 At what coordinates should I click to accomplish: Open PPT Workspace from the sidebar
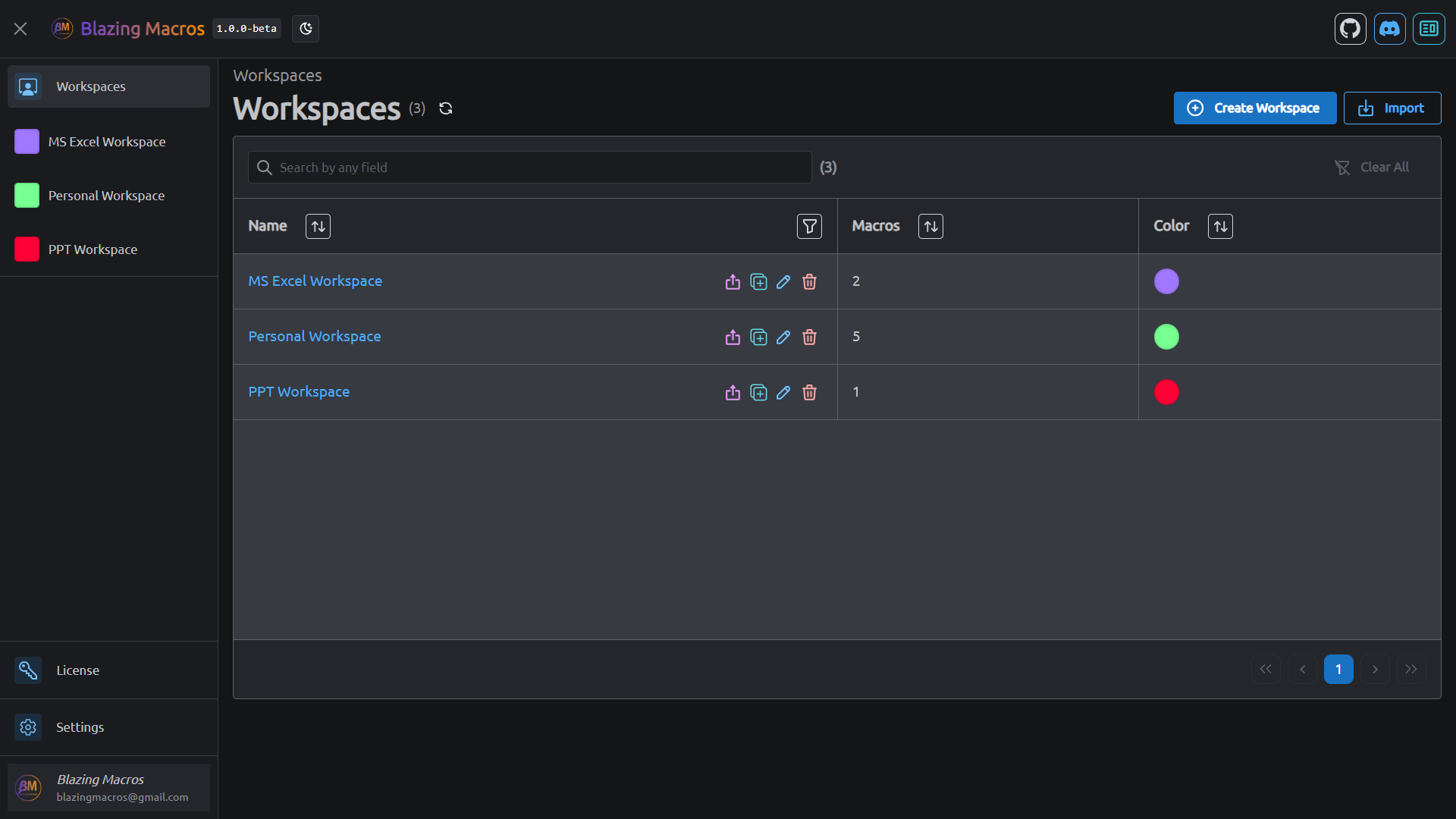coord(108,249)
